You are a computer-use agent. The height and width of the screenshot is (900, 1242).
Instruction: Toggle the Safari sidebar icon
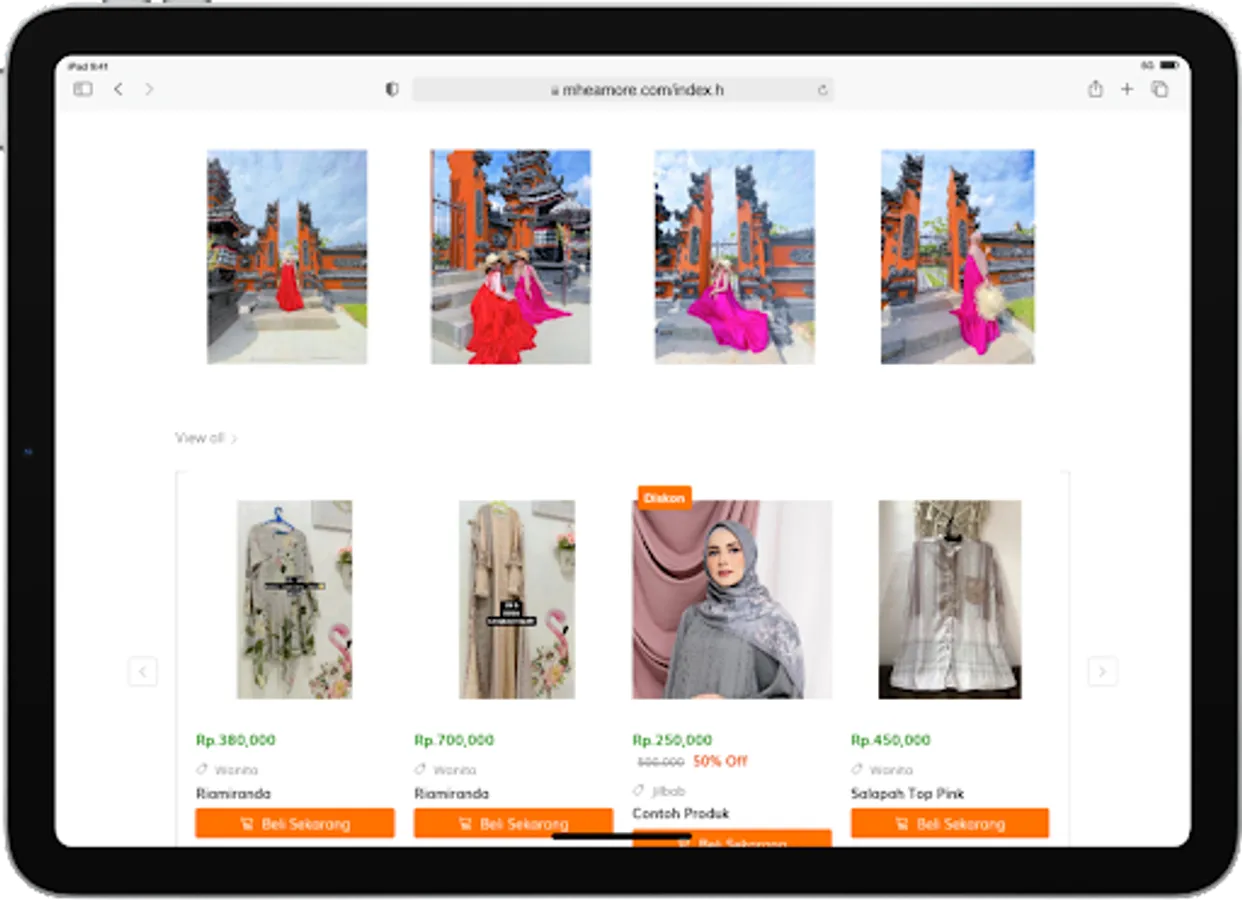tap(83, 89)
